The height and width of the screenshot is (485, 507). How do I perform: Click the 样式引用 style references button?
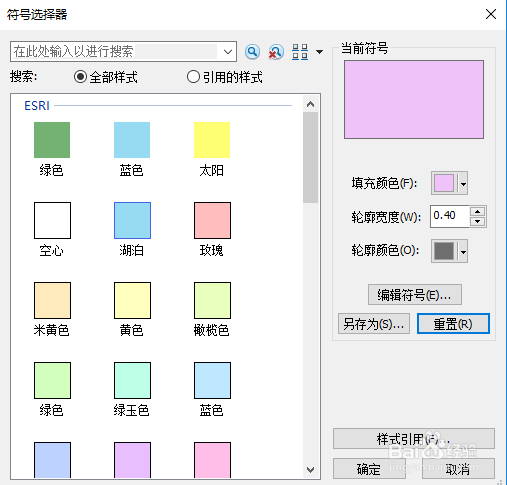click(x=414, y=439)
